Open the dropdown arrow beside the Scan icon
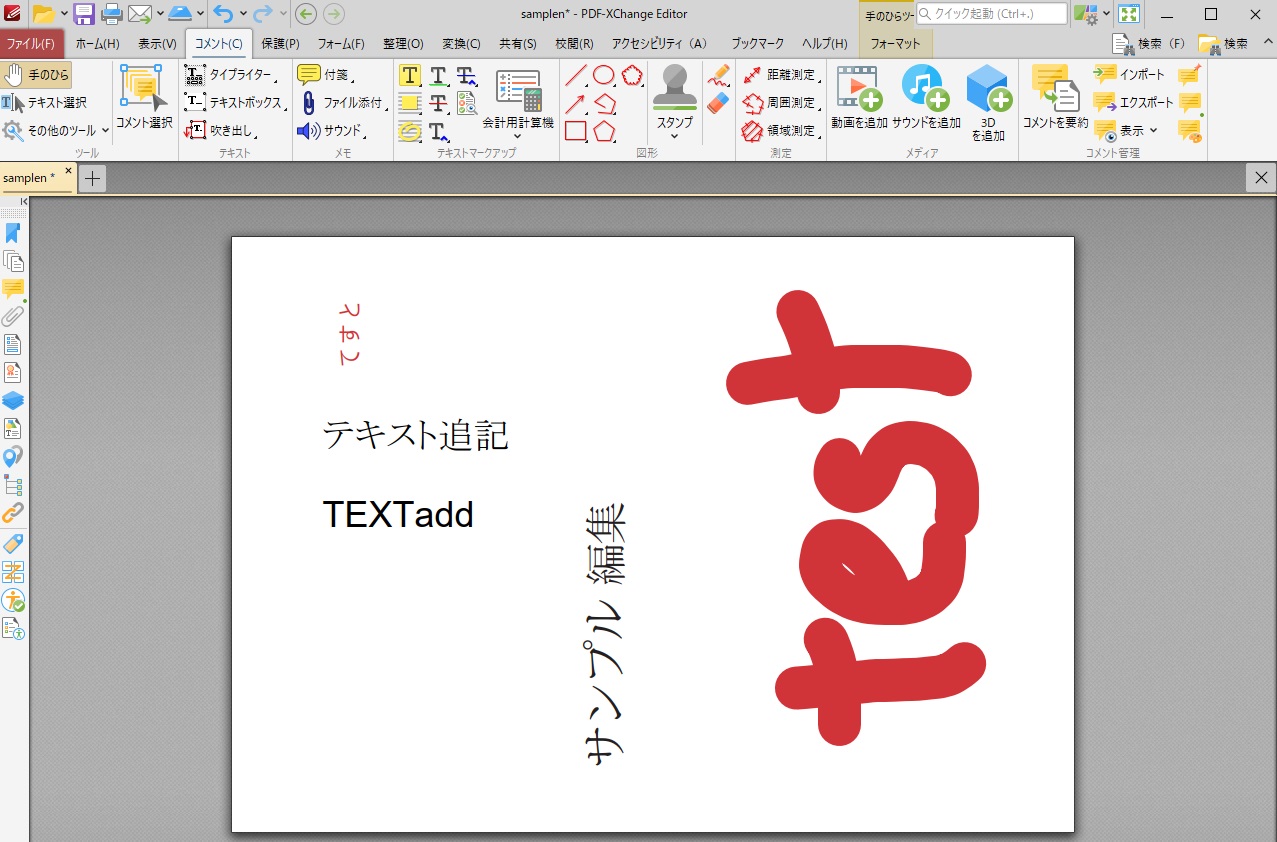This screenshot has width=1277, height=842. coord(201,14)
